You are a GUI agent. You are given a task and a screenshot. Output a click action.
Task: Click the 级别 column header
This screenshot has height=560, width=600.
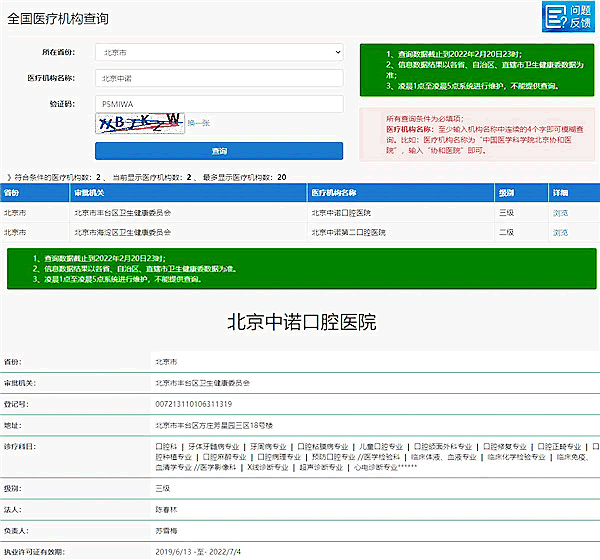[507, 192]
